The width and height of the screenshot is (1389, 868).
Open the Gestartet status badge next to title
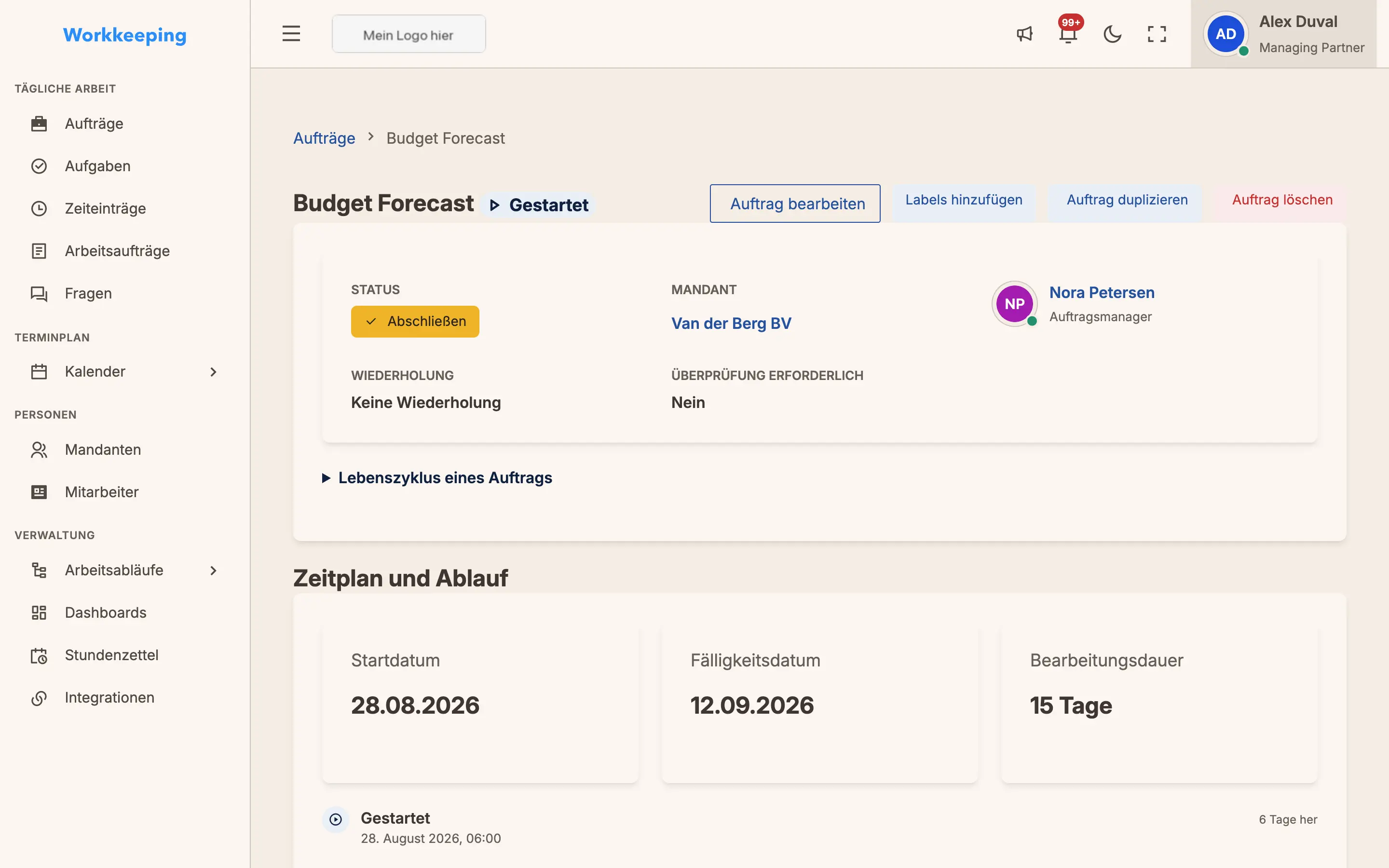[538, 205]
